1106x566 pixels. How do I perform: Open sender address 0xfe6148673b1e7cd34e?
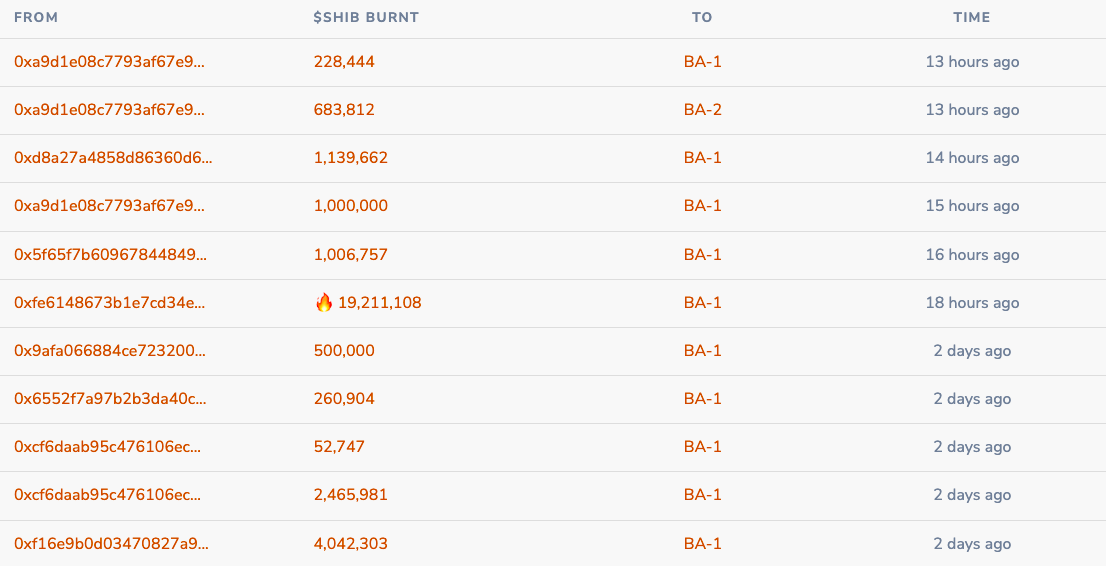[109, 303]
